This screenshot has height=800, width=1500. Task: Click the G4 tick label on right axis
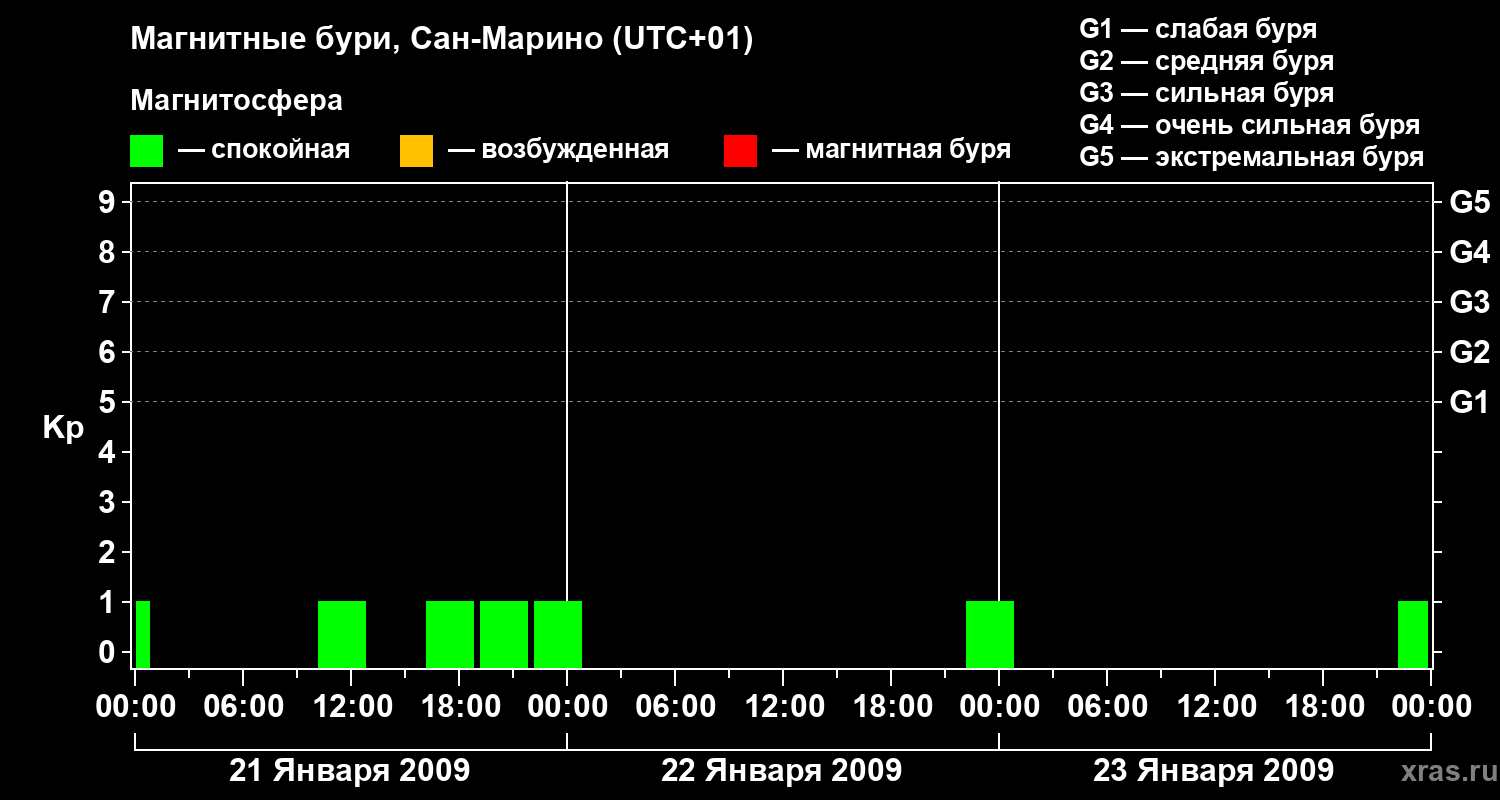[x=1469, y=252]
